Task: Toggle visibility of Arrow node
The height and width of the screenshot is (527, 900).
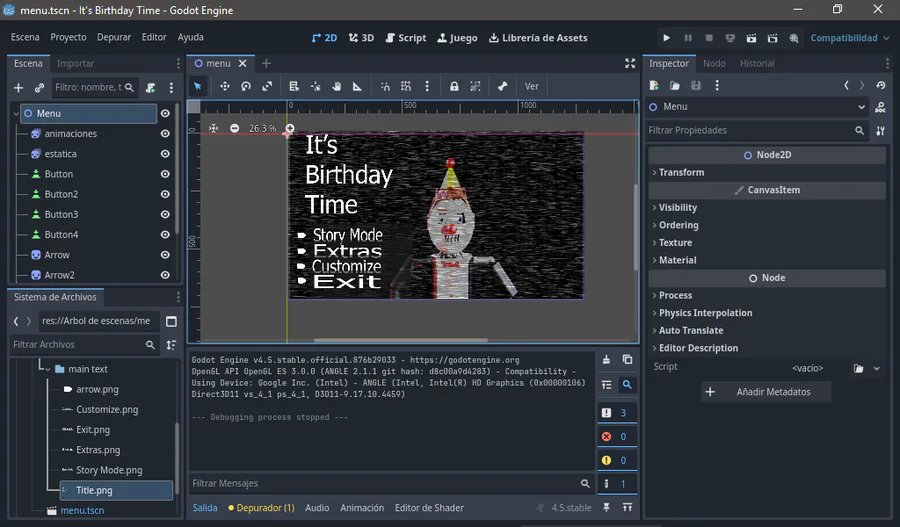Action: point(165,255)
